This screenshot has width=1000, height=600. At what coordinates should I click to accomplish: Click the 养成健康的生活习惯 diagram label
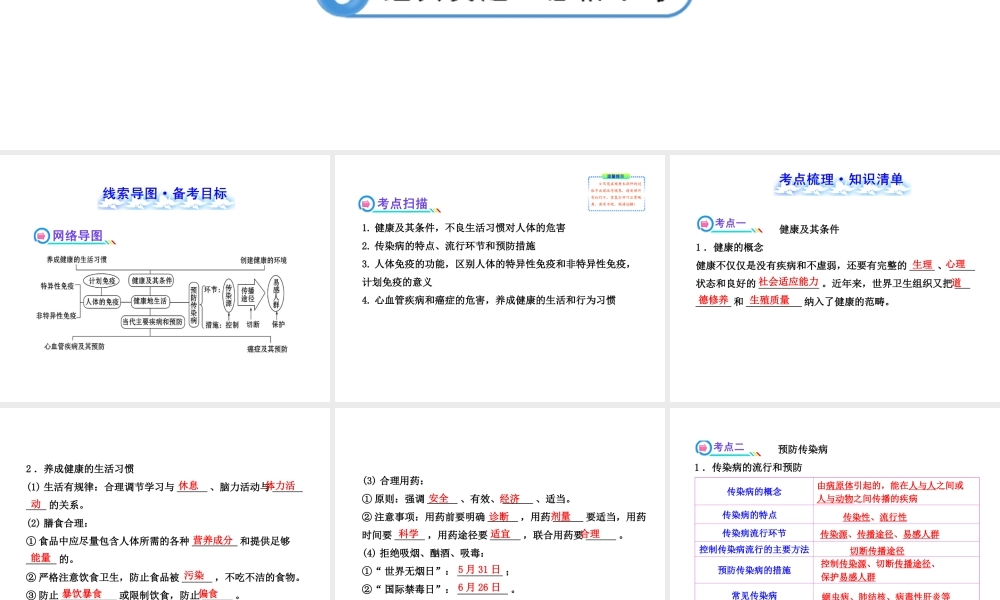[x=77, y=260]
